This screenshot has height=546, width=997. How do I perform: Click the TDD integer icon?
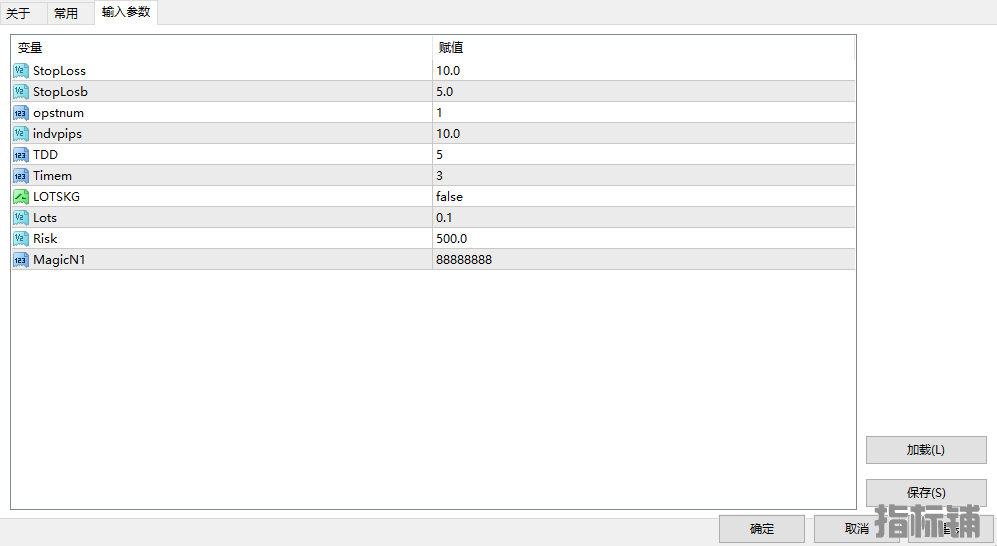pyautogui.click(x=21, y=155)
